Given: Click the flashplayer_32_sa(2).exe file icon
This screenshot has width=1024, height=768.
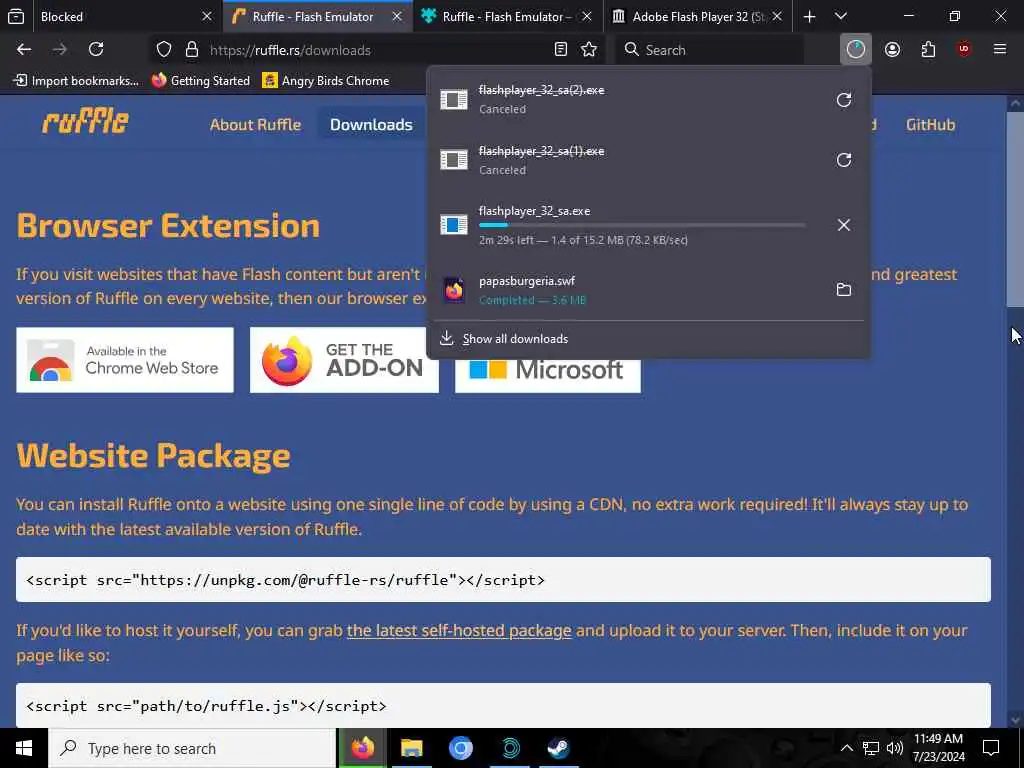Looking at the screenshot, I should [454, 99].
